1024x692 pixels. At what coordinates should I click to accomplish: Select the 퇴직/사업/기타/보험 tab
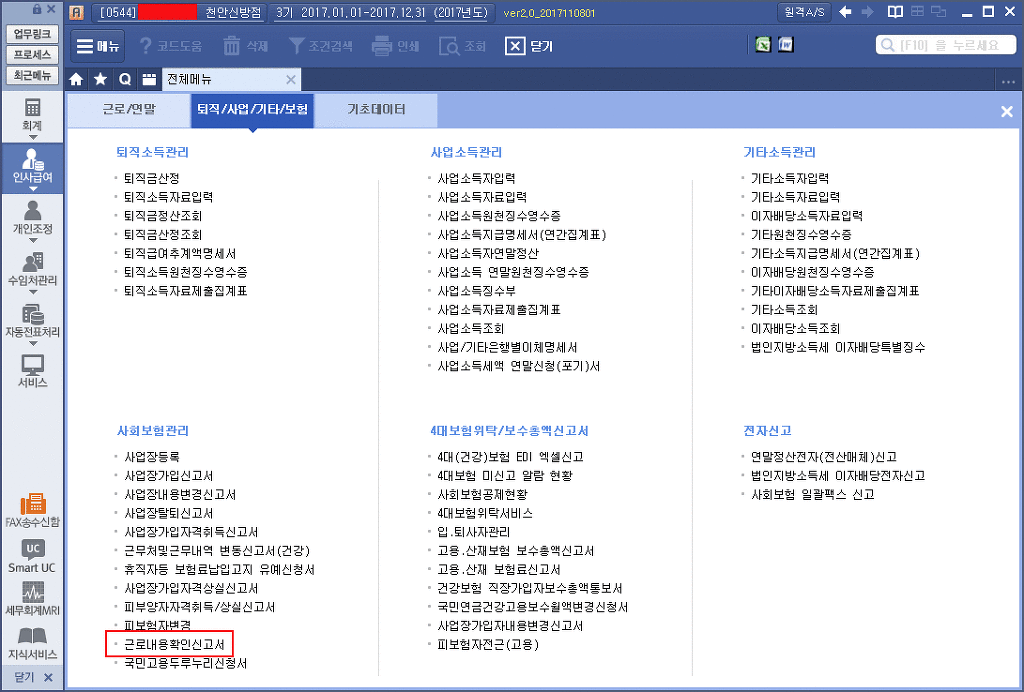[252, 110]
